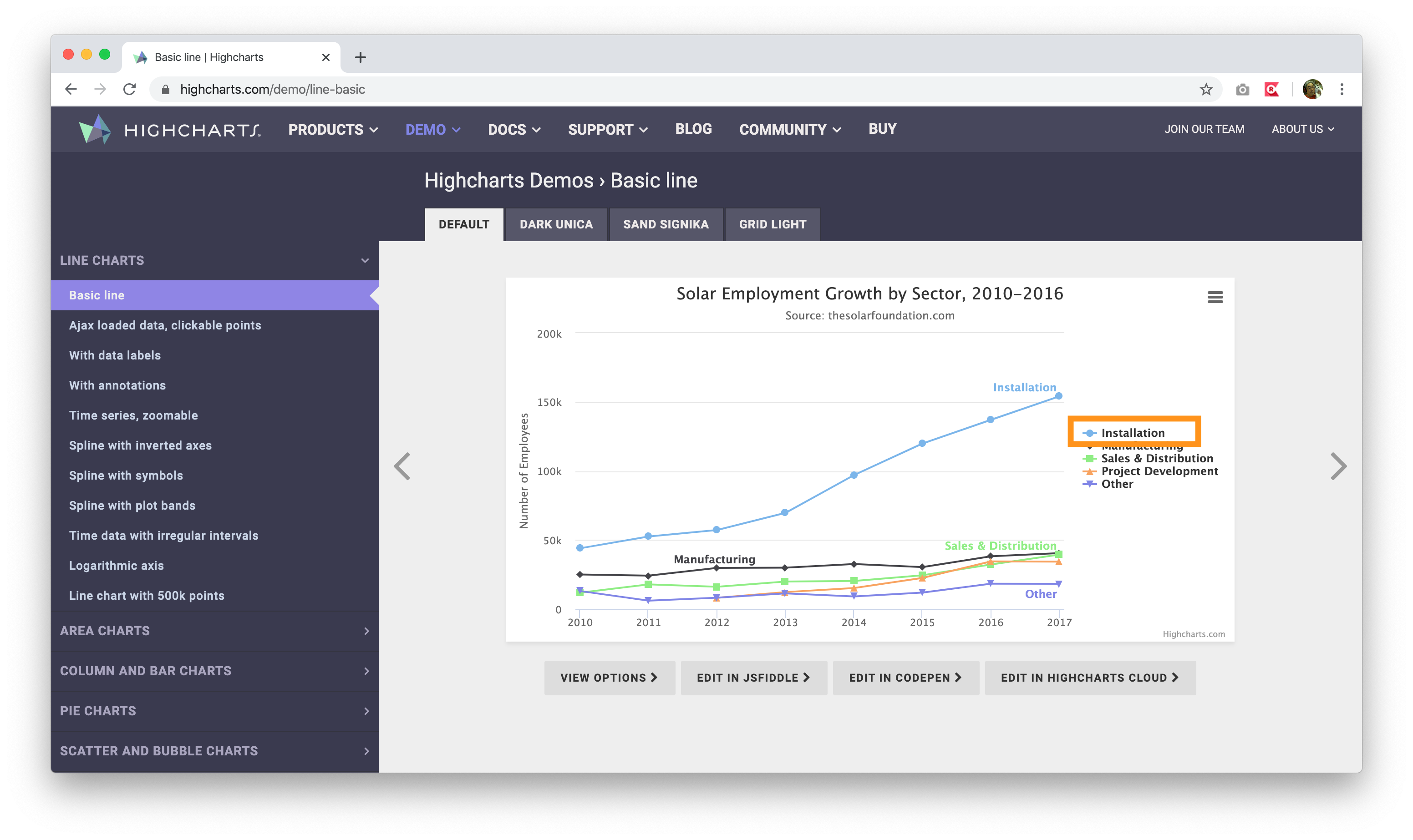Toggle Project Development legend item
Viewport: 1413px width, 840px height.
(1159, 471)
